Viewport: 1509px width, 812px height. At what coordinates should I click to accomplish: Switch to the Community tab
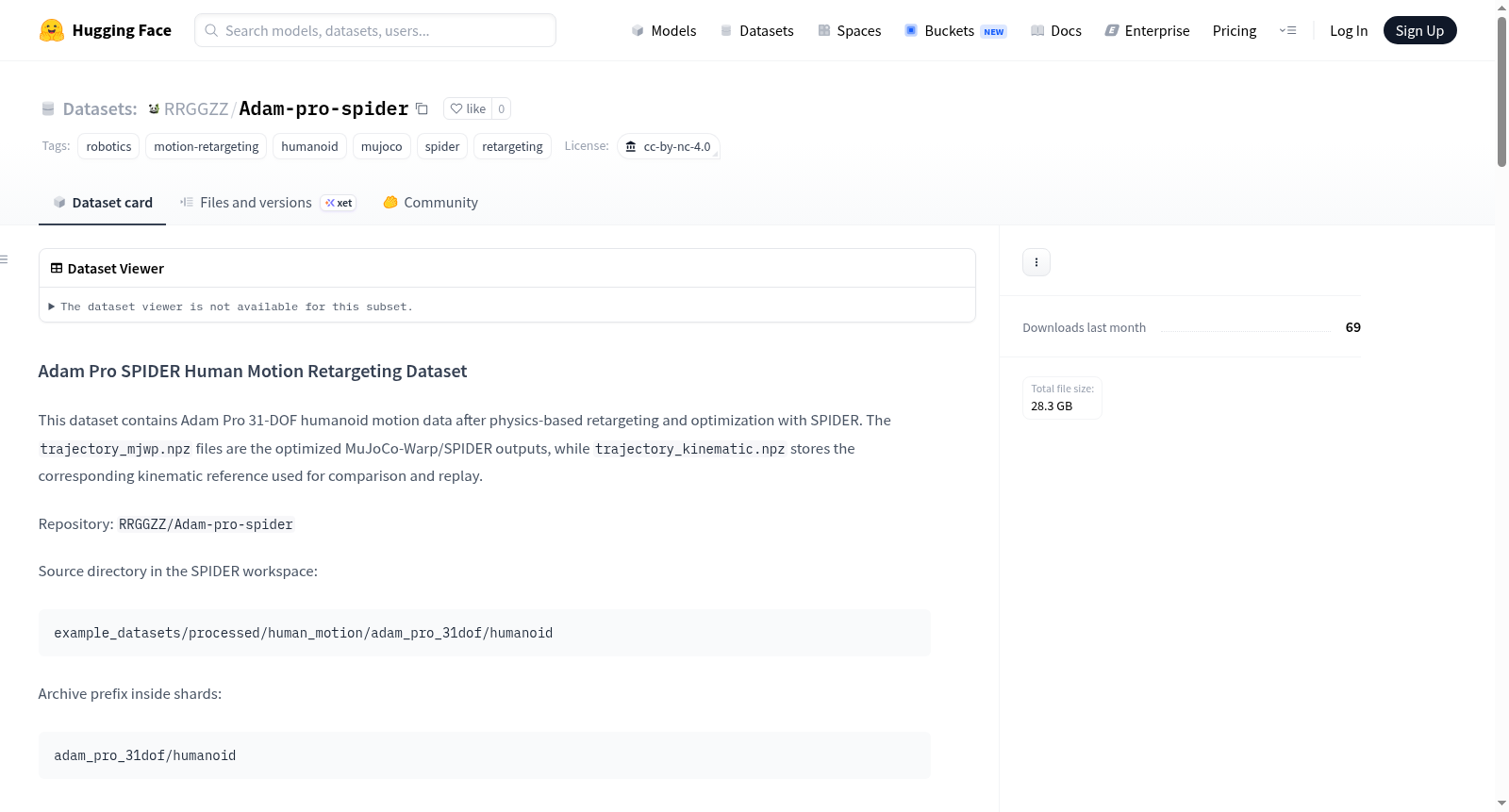coord(430,202)
